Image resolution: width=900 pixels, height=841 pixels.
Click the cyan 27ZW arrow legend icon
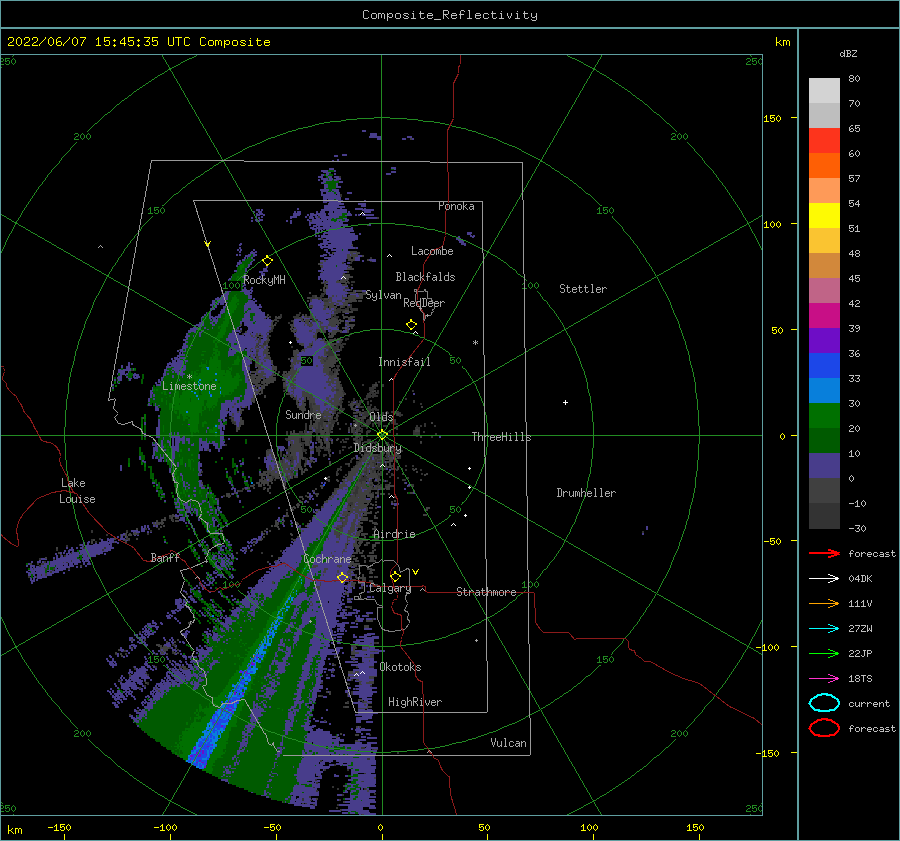pos(824,629)
